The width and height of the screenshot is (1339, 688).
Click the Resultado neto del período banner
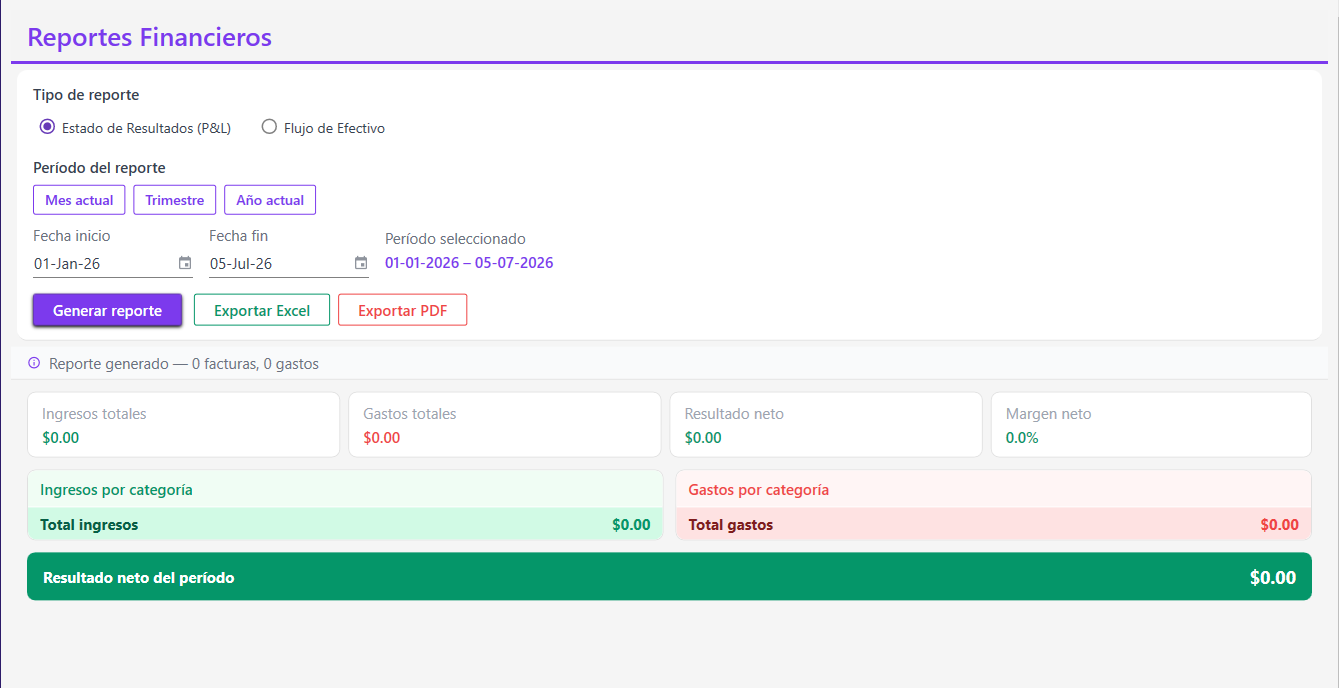pyautogui.click(x=669, y=577)
